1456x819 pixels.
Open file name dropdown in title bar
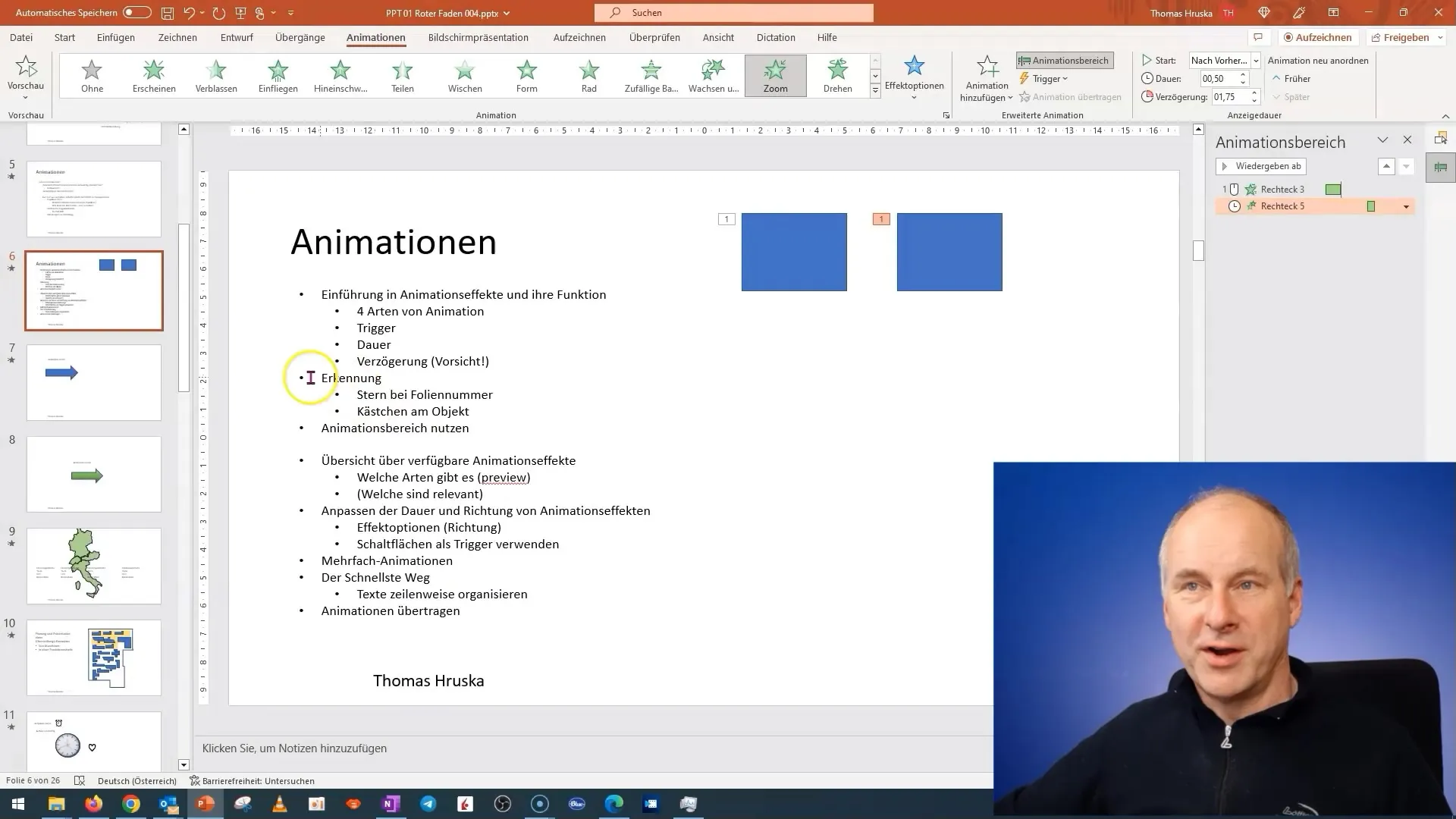[x=507, y=13]
